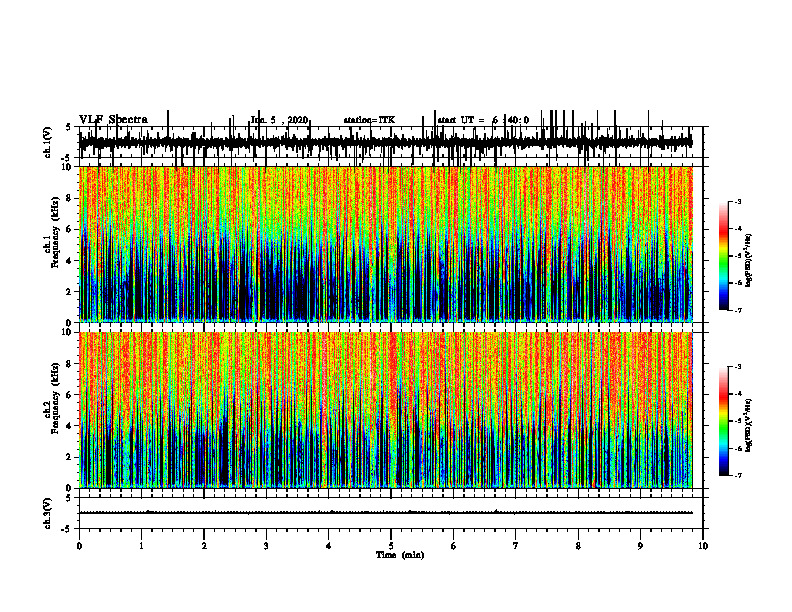The height and width of the screenshot is (612, 792).
Task: Click the '10' label ending the Time axis
Action: (x=703, y=546)
